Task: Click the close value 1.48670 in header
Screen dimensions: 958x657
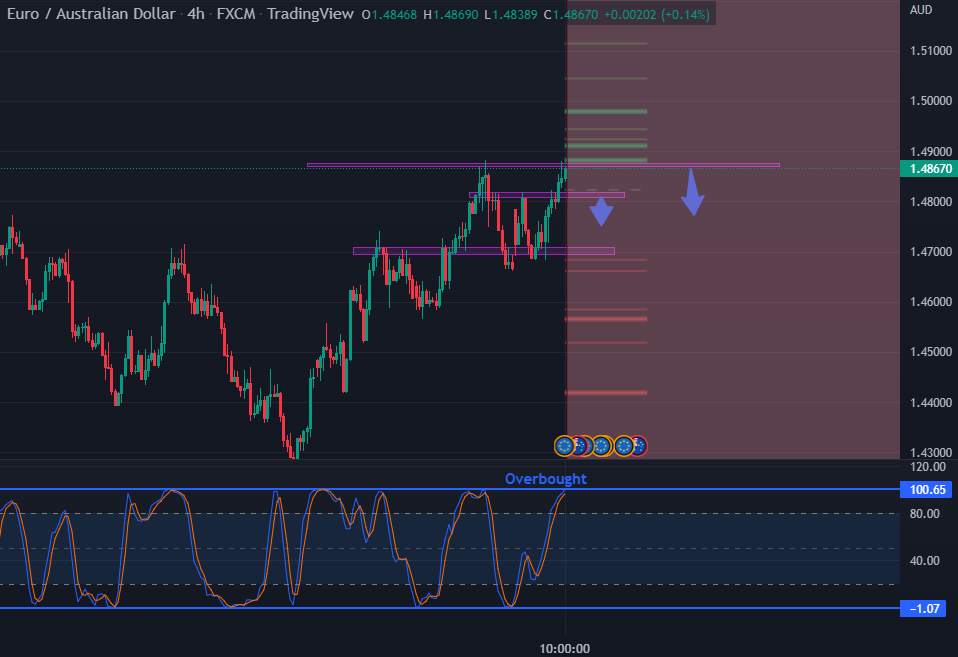Action: (x=576, y=15)
